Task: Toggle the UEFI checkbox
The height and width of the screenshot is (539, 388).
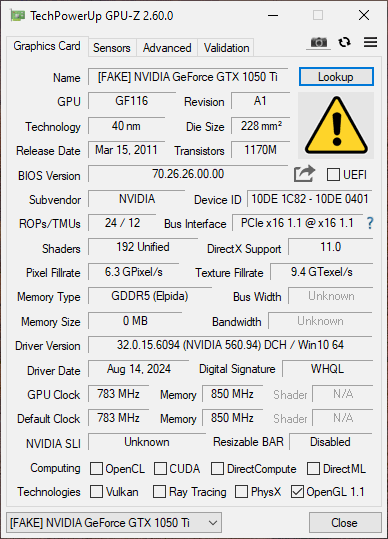Action: click(333, 175)
